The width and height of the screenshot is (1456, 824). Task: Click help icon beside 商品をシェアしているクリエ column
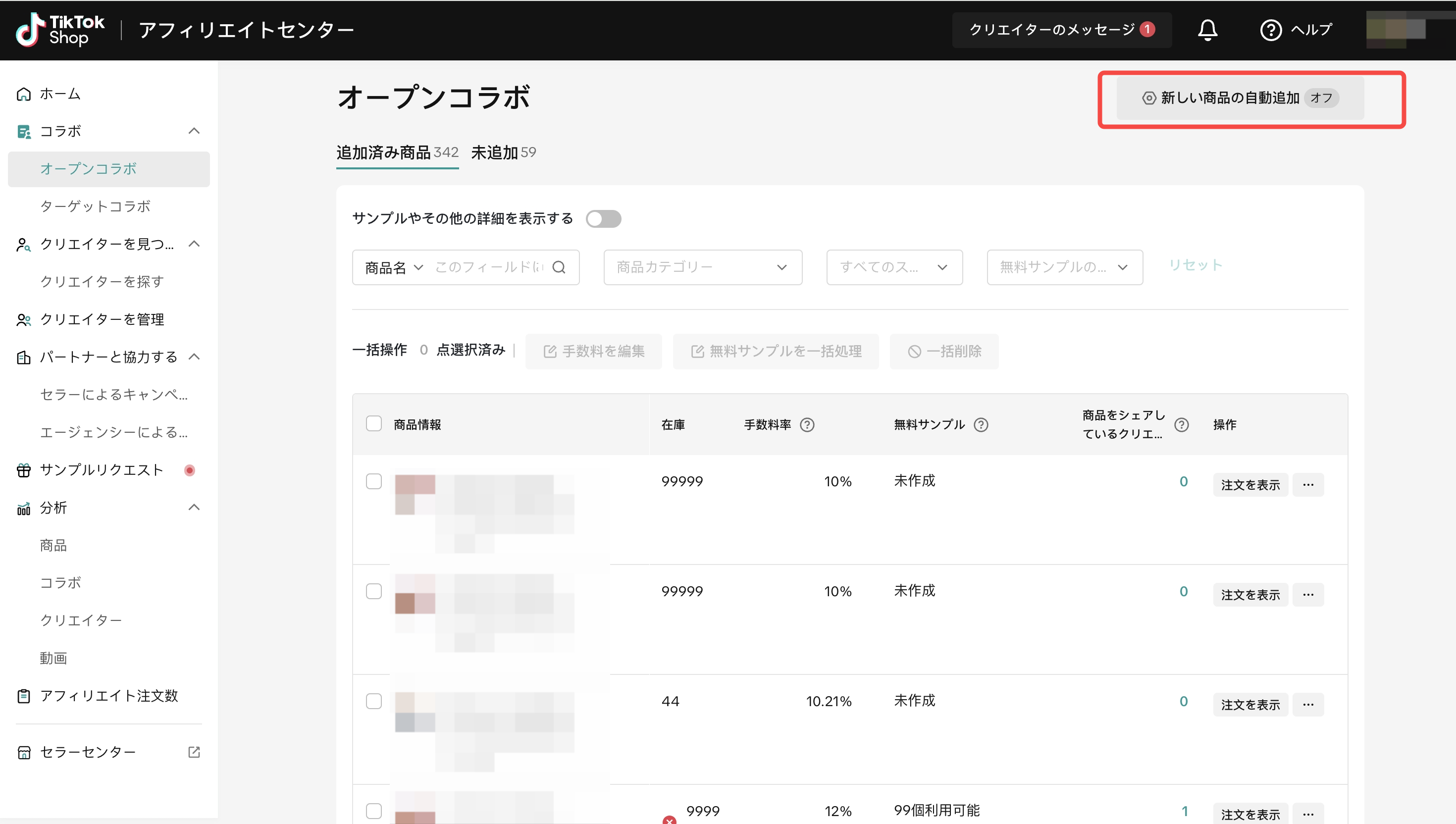[x=1181, y=424]
